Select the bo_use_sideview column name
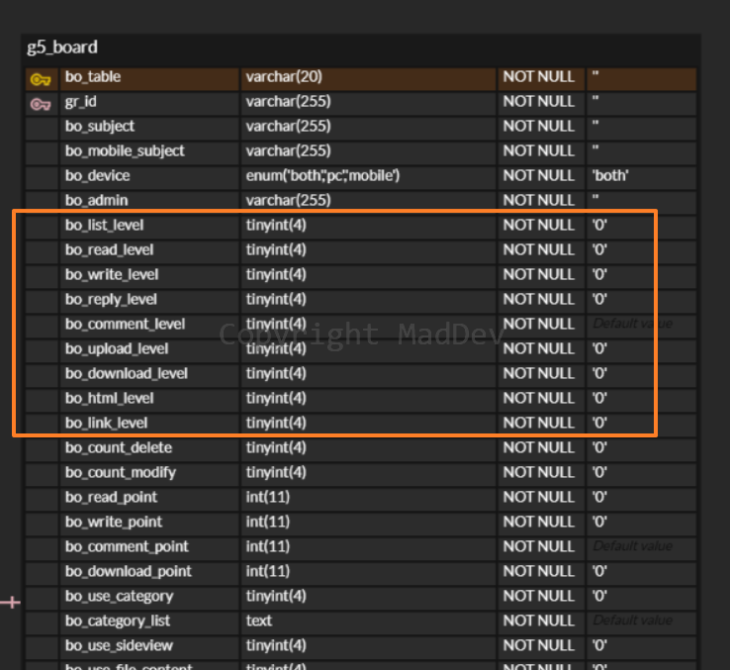Viewport: 730px width, 670px height. point(119,645)
